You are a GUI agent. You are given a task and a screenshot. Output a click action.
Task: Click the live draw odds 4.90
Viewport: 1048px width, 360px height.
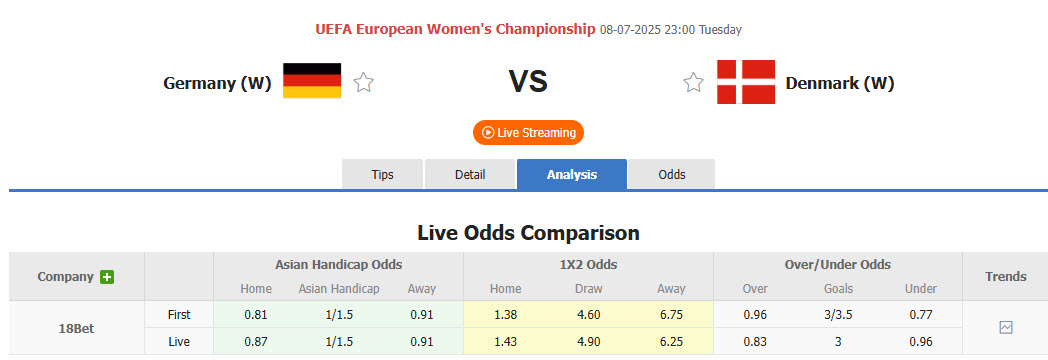click(589, 341)
